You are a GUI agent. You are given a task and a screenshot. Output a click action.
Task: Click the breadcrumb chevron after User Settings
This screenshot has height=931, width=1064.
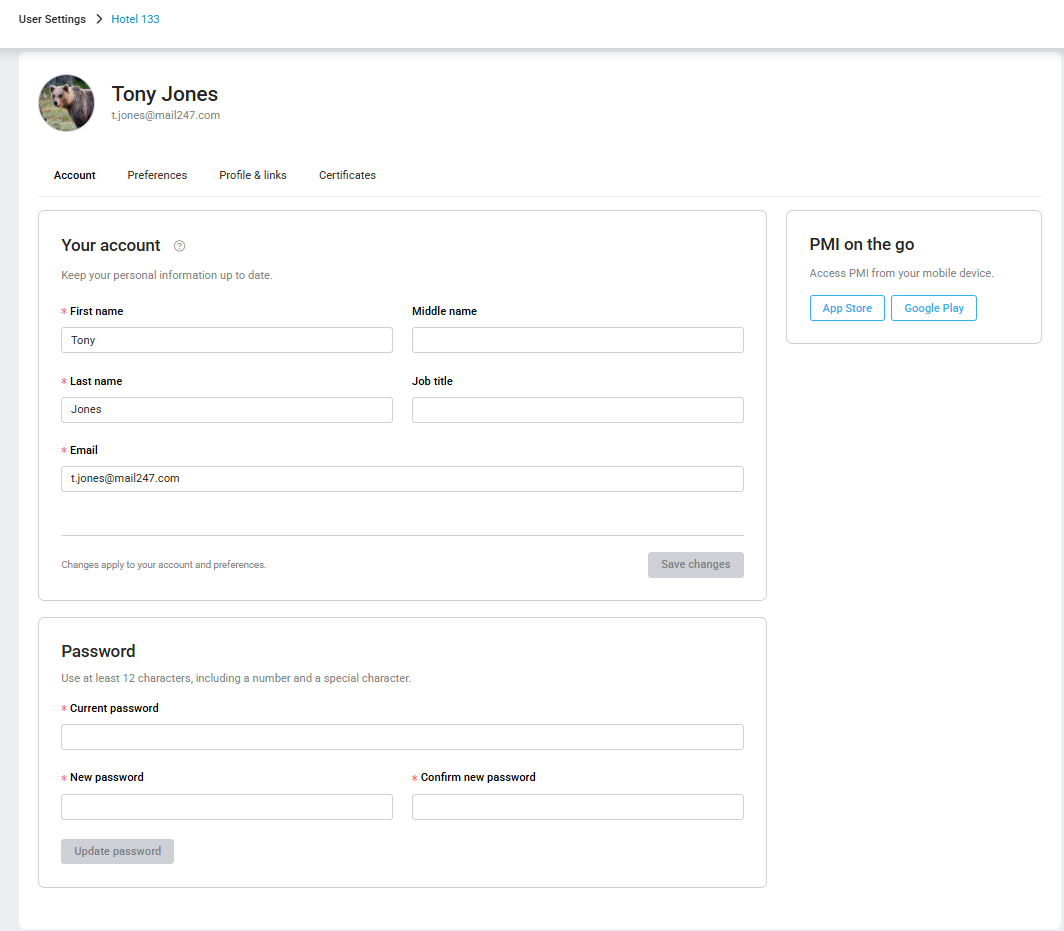[99, 19]
